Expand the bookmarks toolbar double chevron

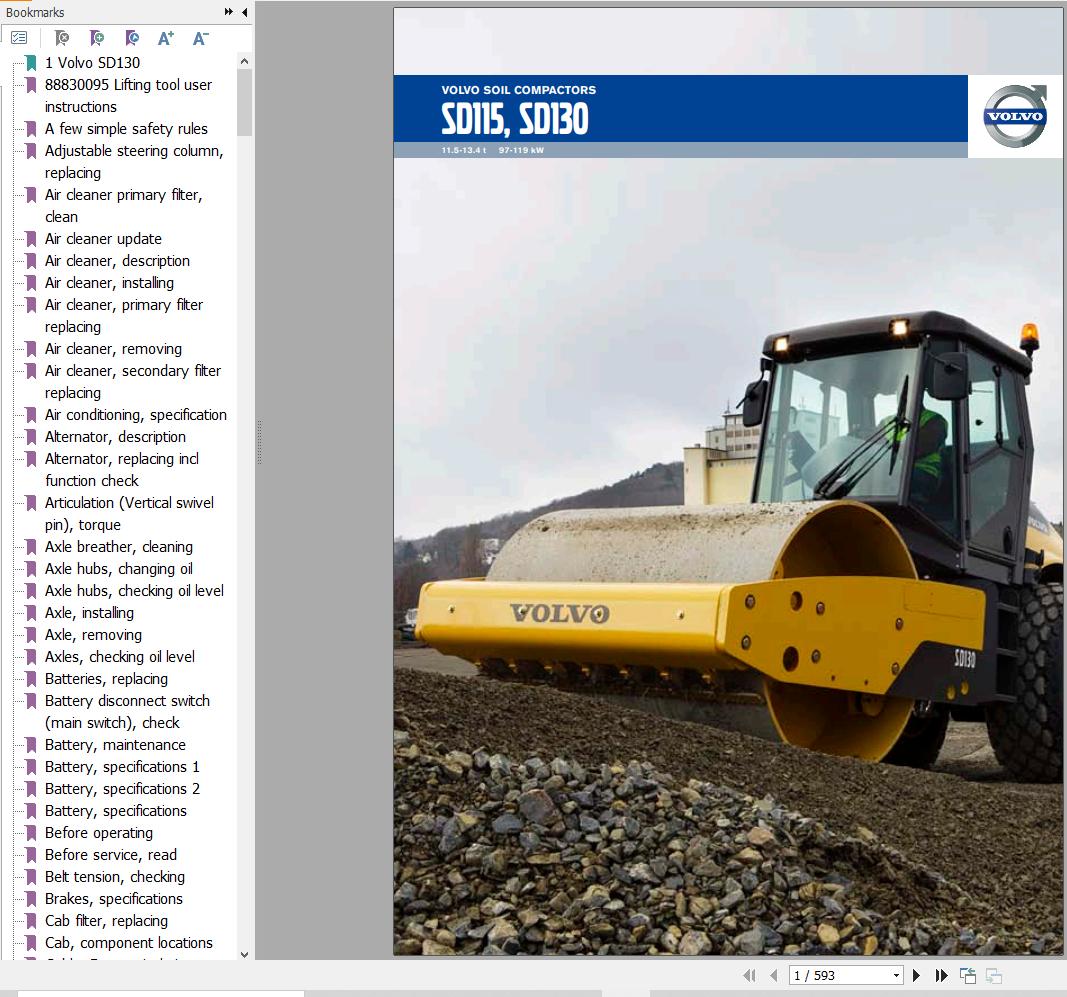[227, 13]
